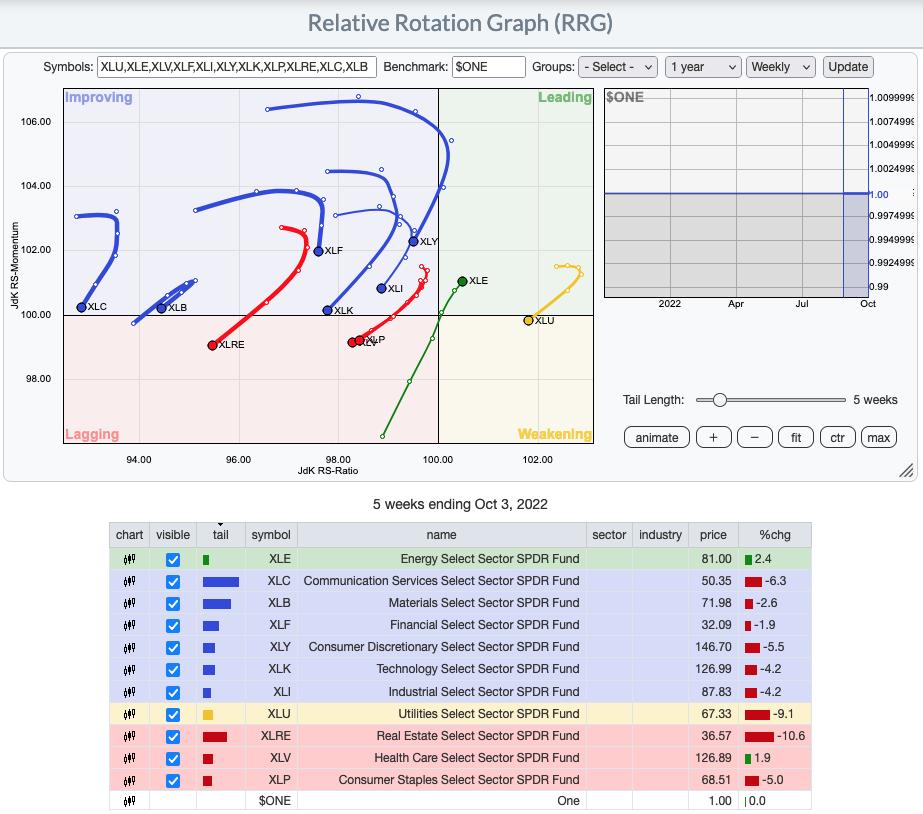Sort table by the symbol column header

coord(271,534)
